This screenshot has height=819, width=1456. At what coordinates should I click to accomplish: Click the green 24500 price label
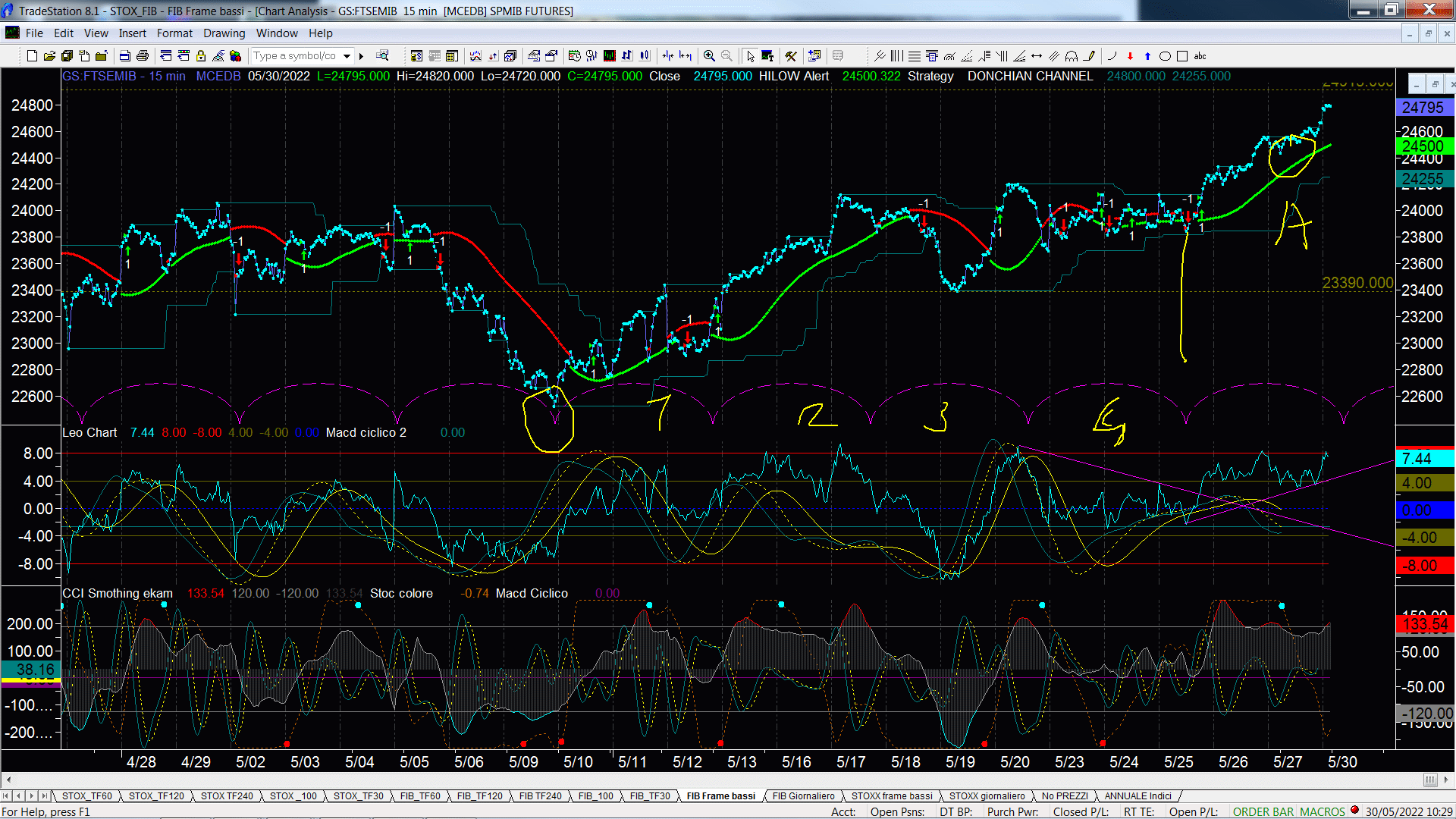pos(1424,146)
